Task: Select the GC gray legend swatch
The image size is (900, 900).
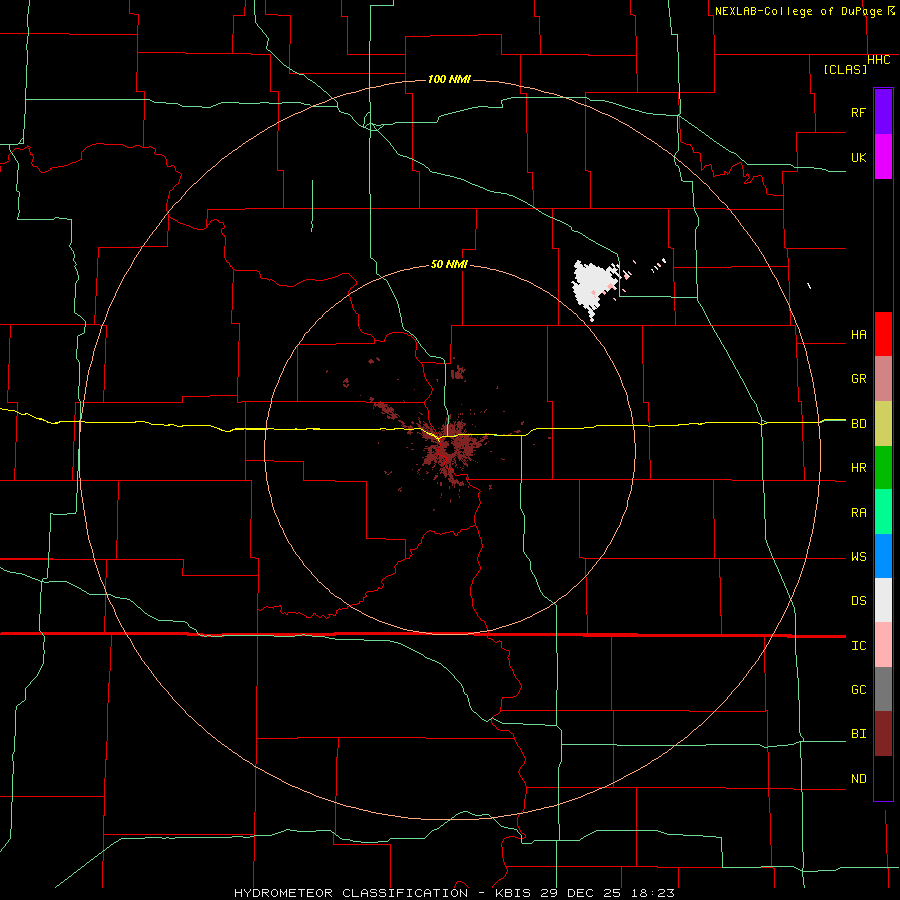Action: click(x=883, y=689)
